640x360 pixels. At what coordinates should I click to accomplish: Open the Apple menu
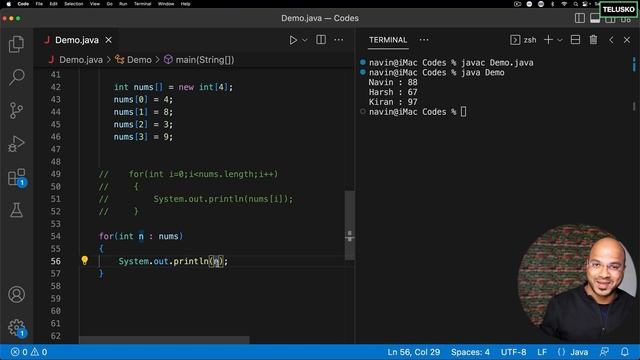(8, 4)
